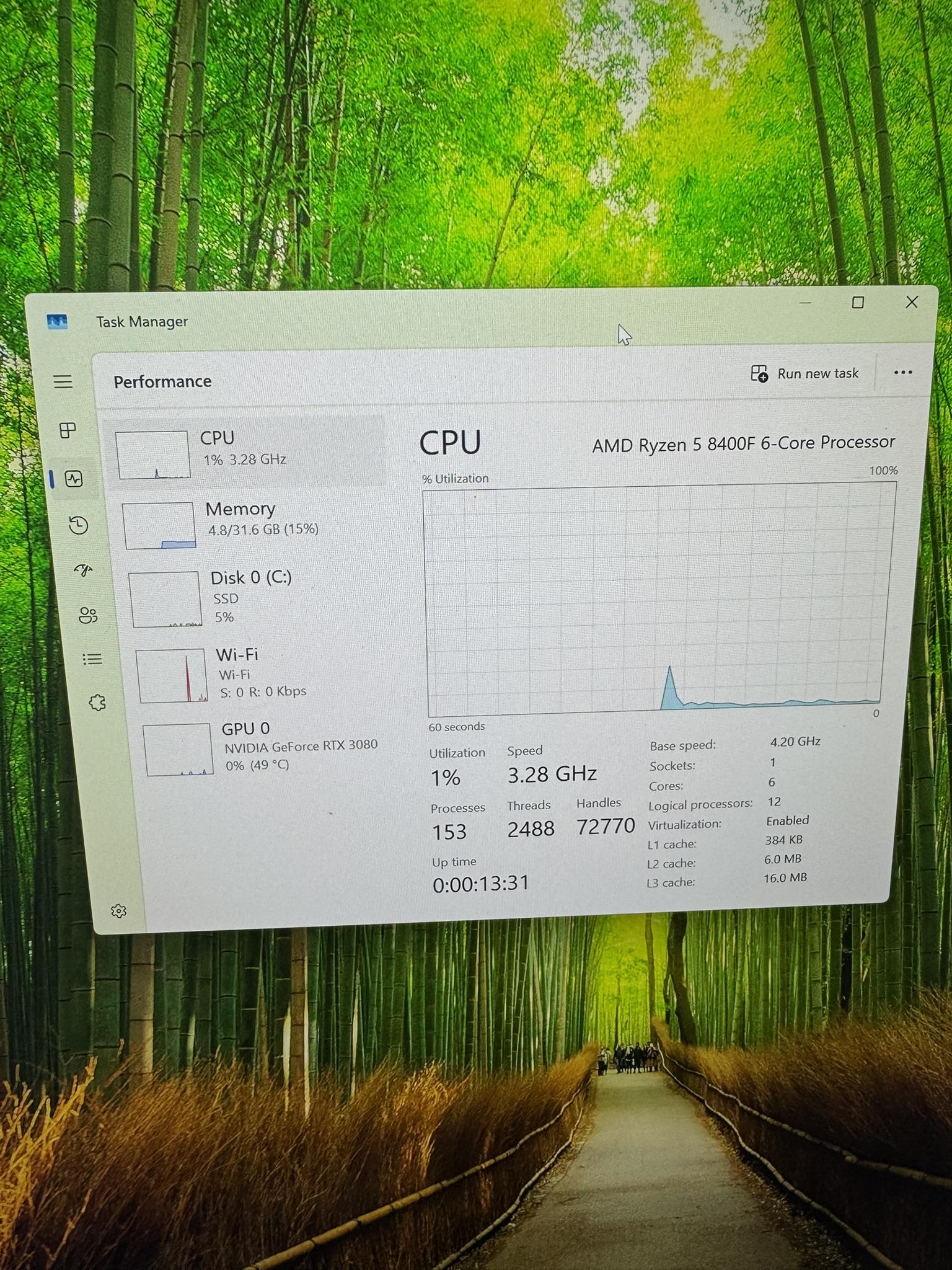Open the three-dot more options menu
Image resolution: width=952 pixels, height=1270 pixels.
[x=902, y=372]
